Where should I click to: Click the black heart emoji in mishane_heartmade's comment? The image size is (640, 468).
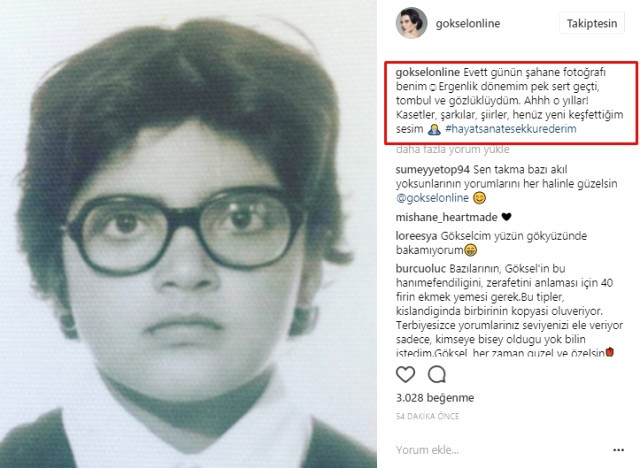click(506, 217)
